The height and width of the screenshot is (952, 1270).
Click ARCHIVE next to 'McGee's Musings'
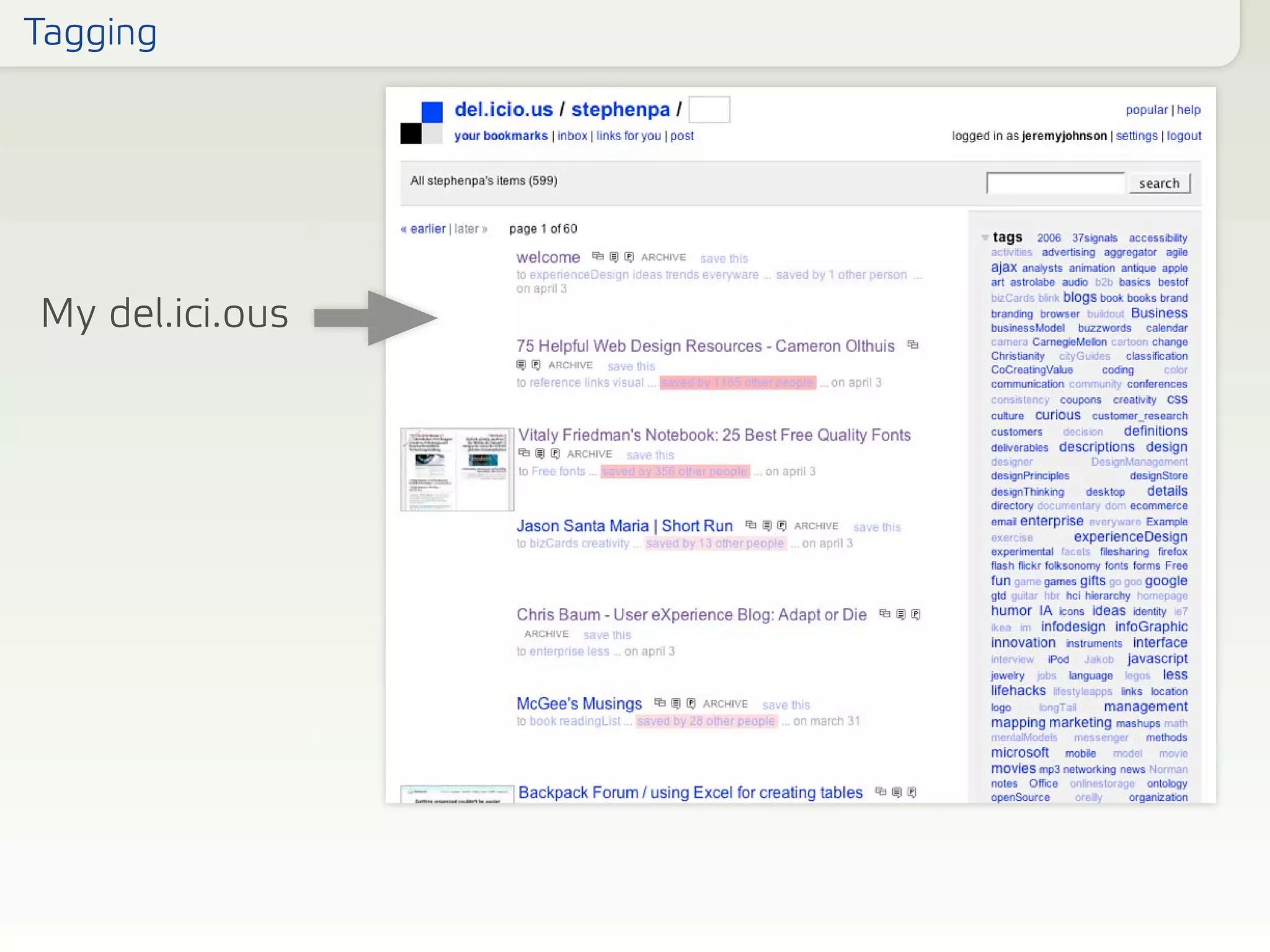coord(726,704)
